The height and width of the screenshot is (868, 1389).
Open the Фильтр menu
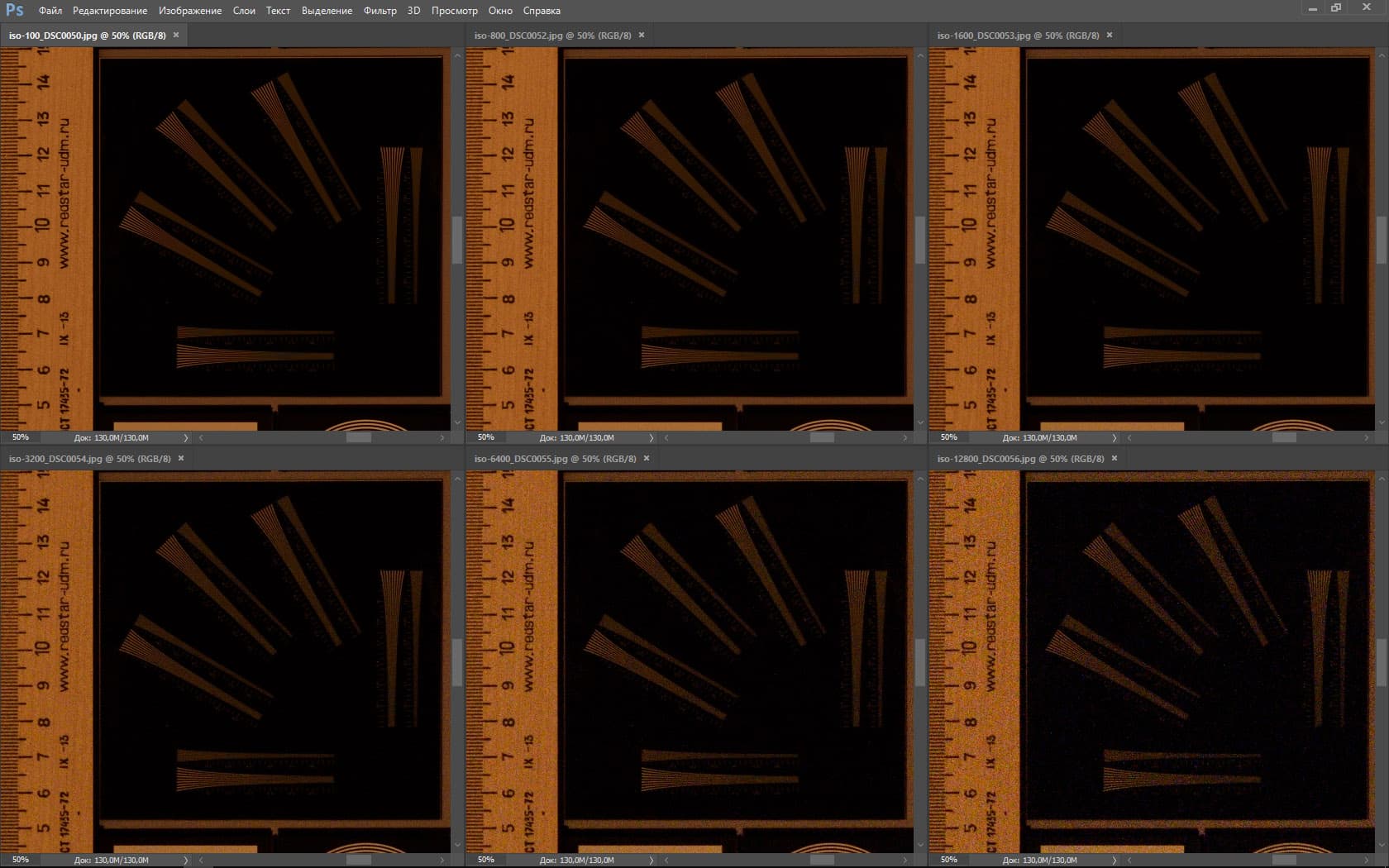(380, 11)
